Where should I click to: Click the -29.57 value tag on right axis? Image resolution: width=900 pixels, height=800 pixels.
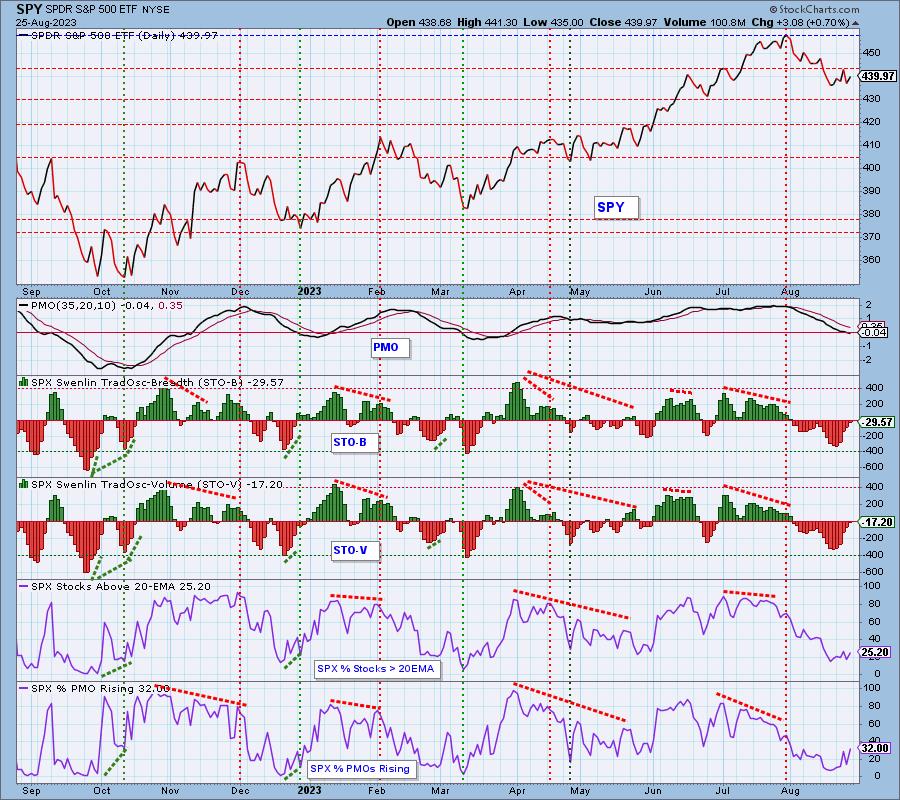click(x=876, y=422)
